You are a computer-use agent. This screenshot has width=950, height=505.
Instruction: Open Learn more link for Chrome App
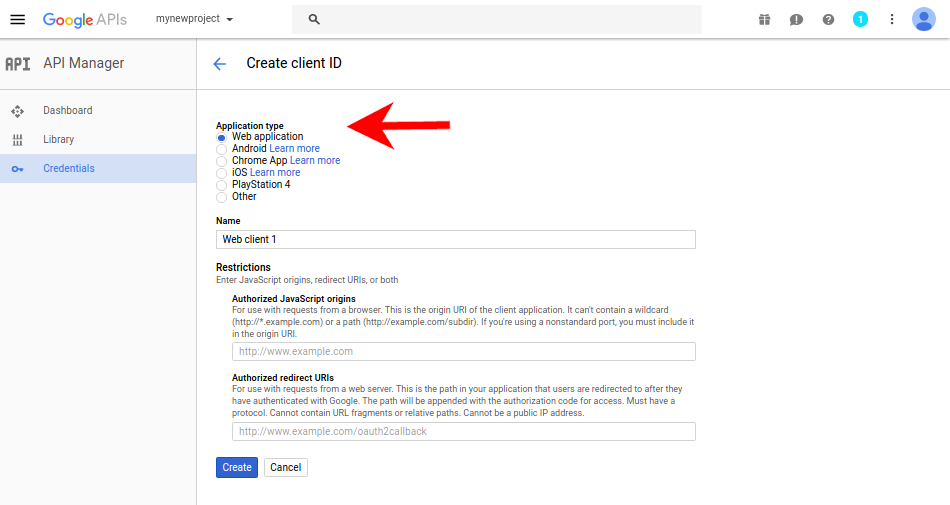tap(315, 160)
